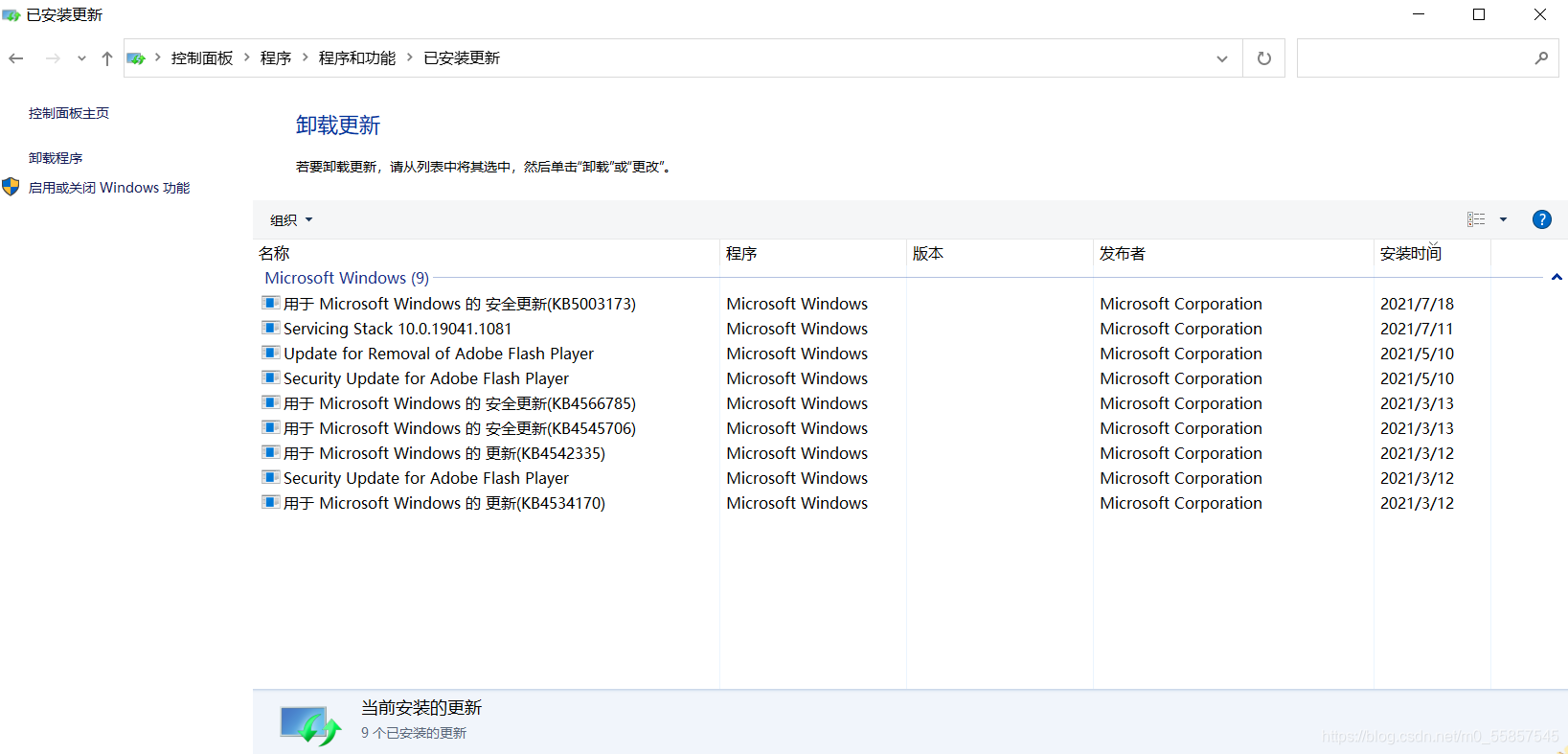Click icon of Removal of Adobe Flash update

271,353
